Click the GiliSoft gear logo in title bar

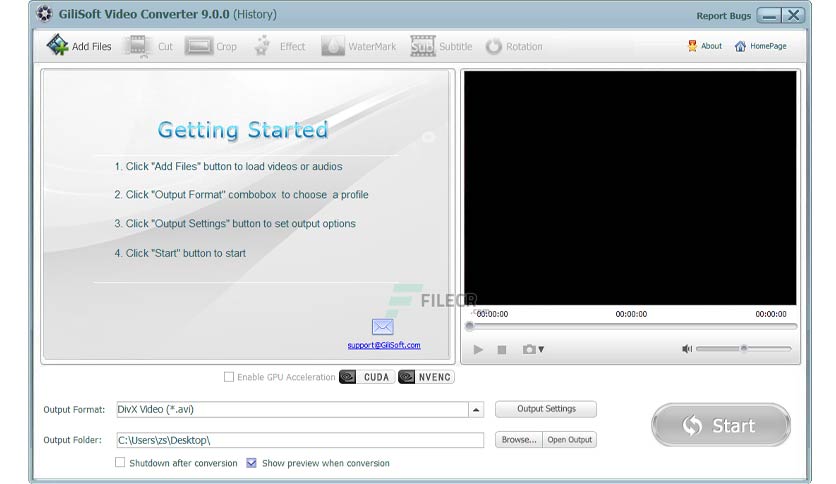pyautogui.click(x=44, y=14)
